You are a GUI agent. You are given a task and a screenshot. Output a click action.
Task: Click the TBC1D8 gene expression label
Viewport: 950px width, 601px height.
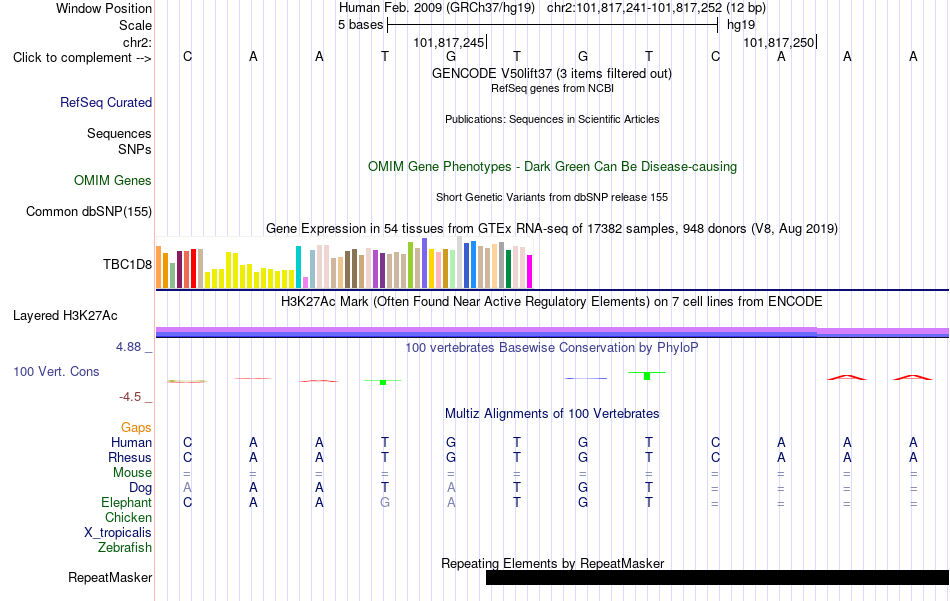(x=127, y=264)
